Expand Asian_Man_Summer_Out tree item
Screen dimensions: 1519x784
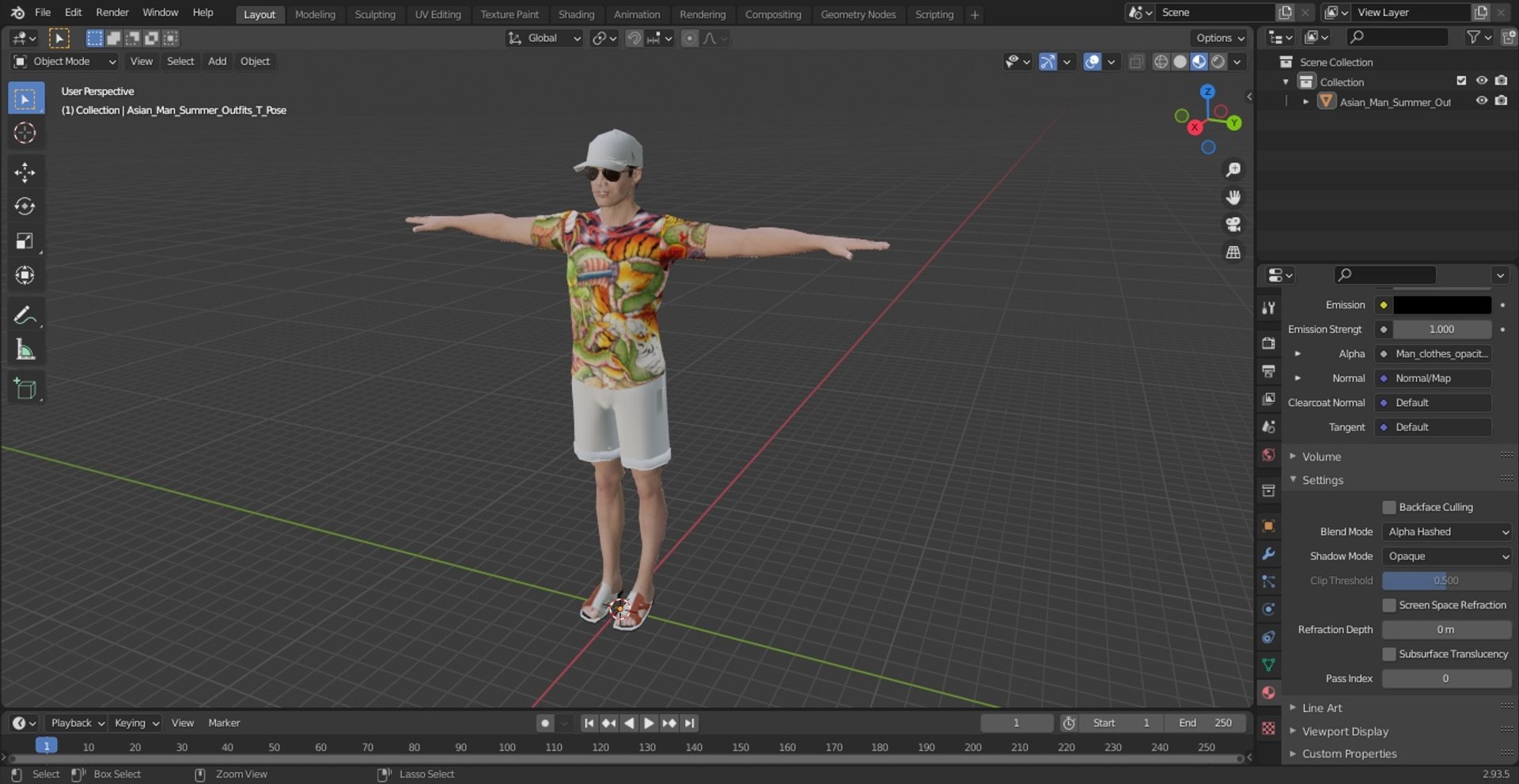[x=1305, y=102]
